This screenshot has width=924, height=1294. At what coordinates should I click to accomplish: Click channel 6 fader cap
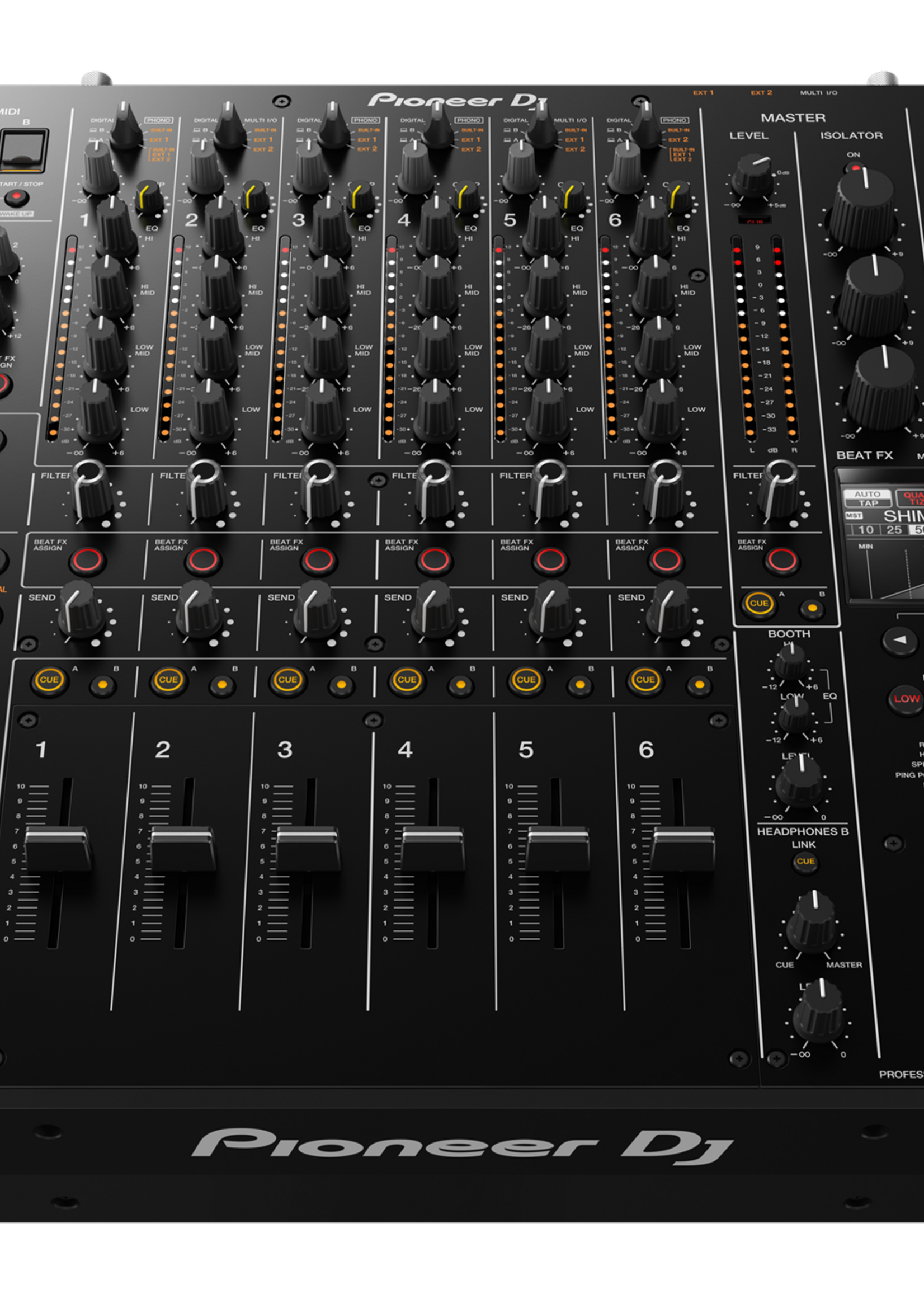tap(683, 849)
